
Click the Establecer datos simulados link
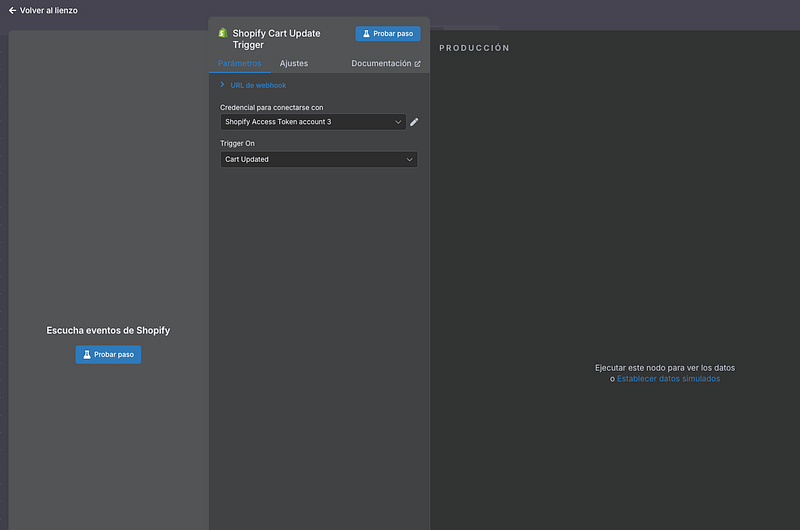point(668,379)
